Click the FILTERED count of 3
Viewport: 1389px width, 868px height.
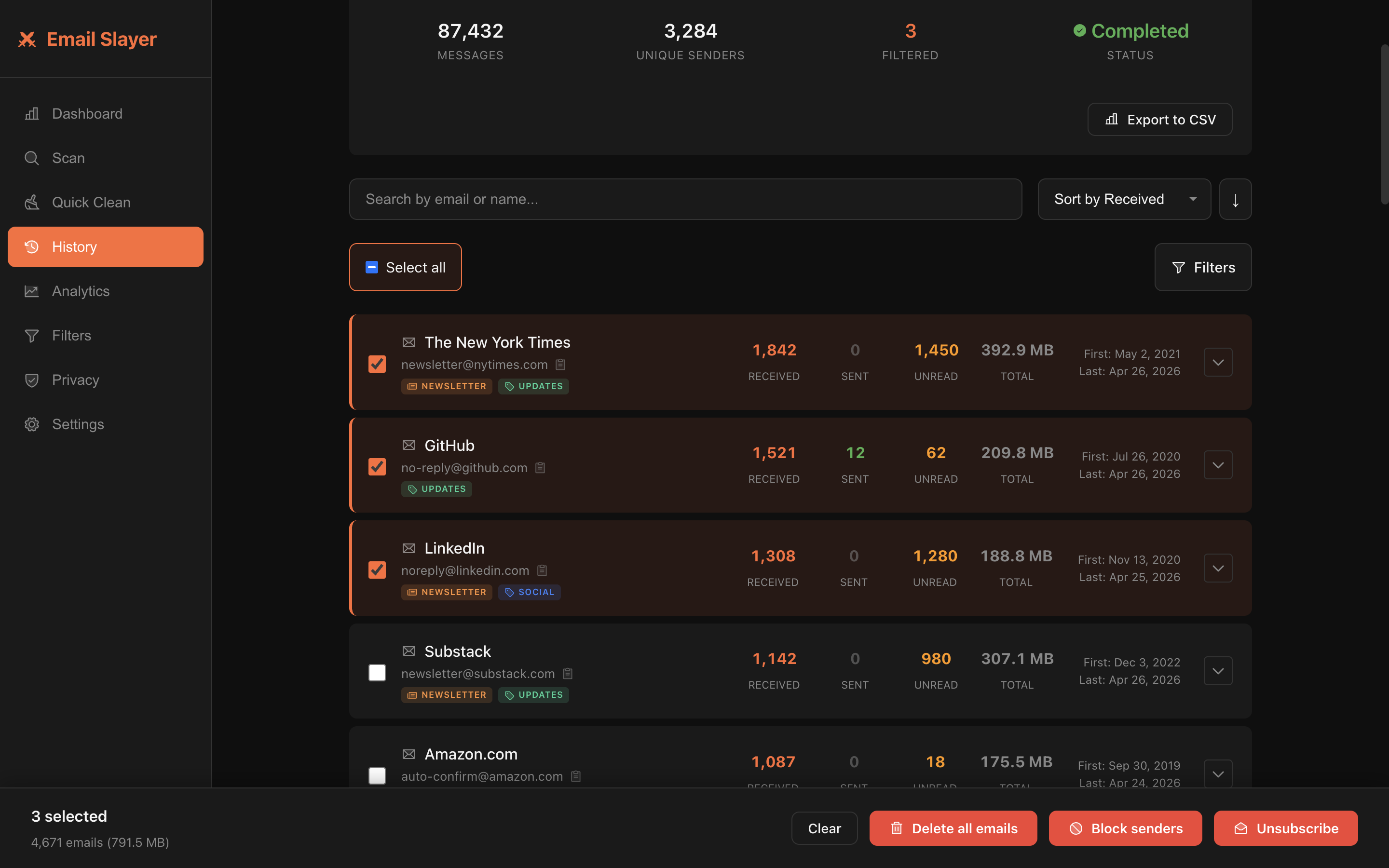[x=910, y=31]
